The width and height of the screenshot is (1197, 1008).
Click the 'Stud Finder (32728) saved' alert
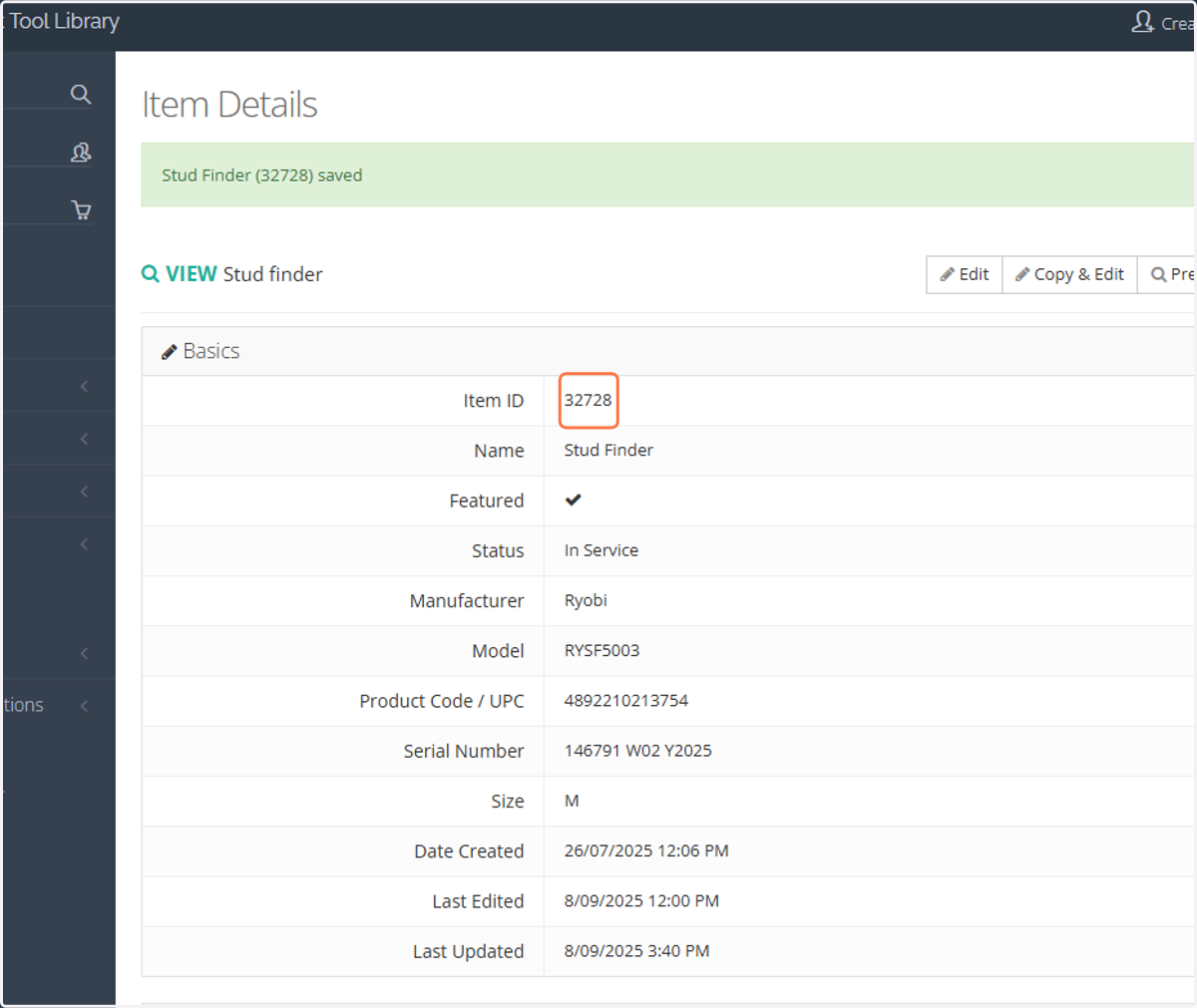click(x=667, y=174)
